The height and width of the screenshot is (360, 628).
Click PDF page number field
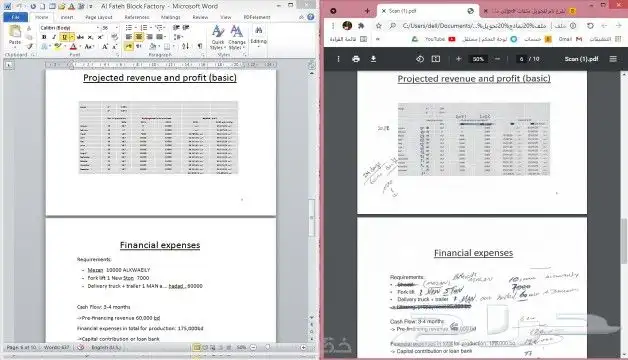pyautogui.click(x=521, y=59)
